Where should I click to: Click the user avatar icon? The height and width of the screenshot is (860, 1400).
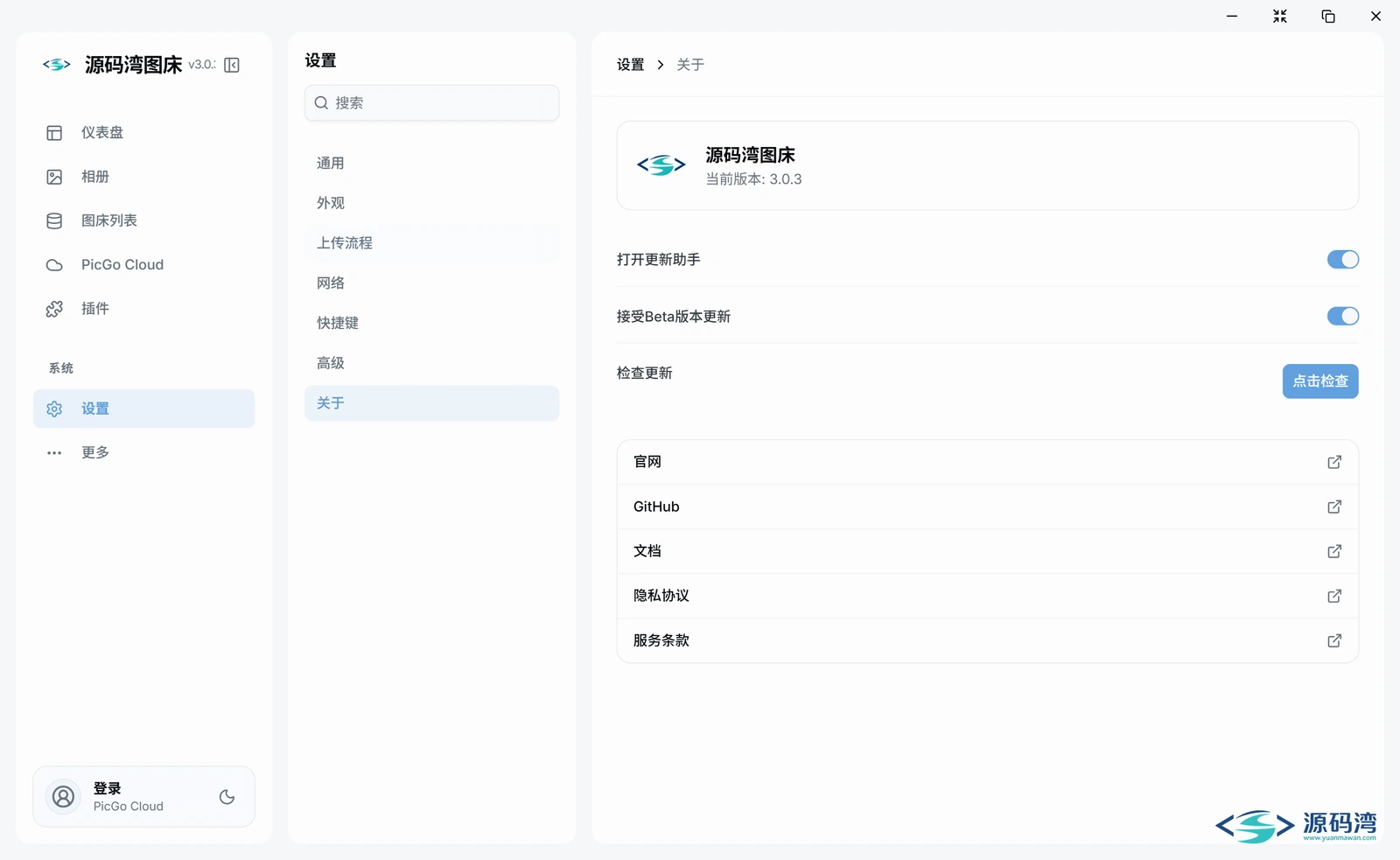pos(64,797)
